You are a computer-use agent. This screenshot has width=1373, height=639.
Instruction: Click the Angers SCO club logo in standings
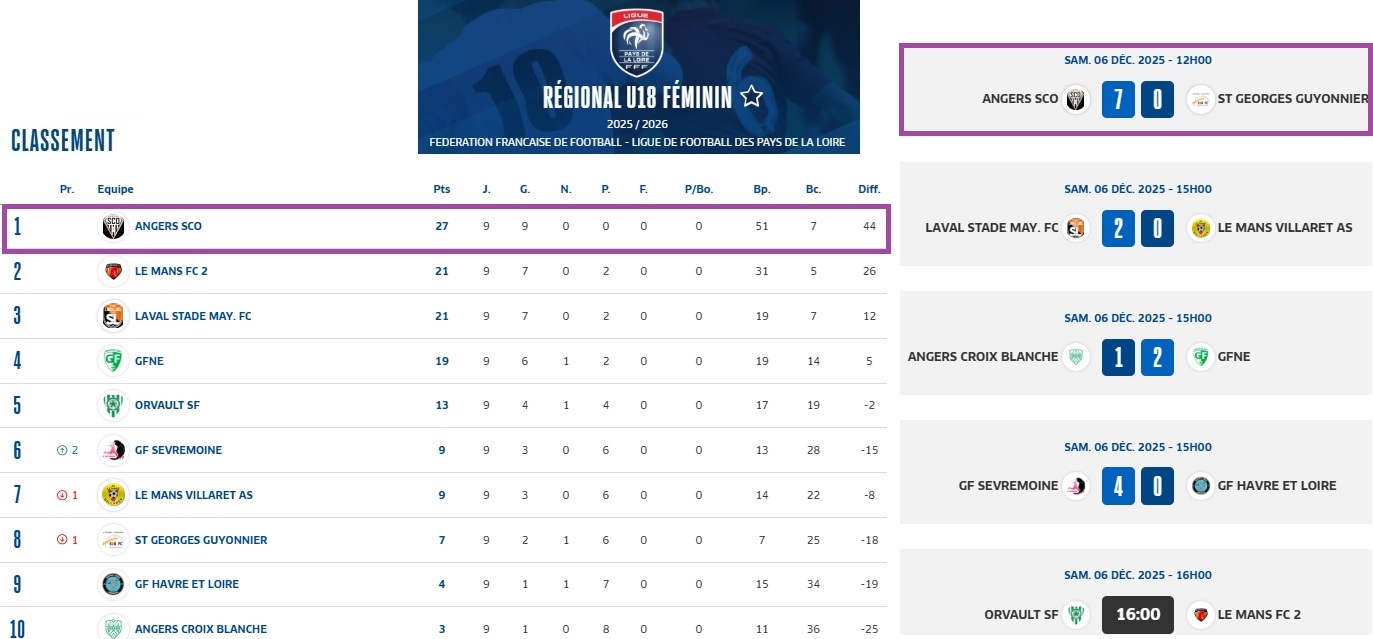coord(114,227)
